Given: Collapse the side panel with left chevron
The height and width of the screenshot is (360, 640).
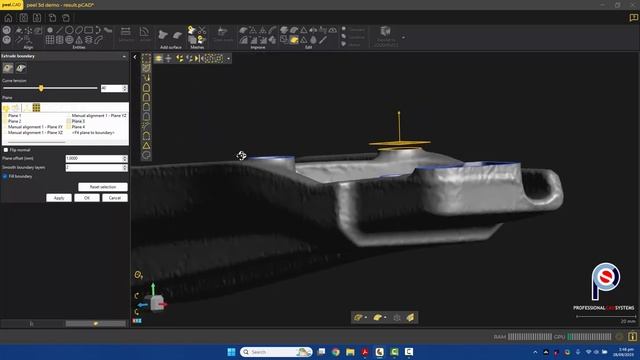Looking at the screenshot, I should (135, 57).
